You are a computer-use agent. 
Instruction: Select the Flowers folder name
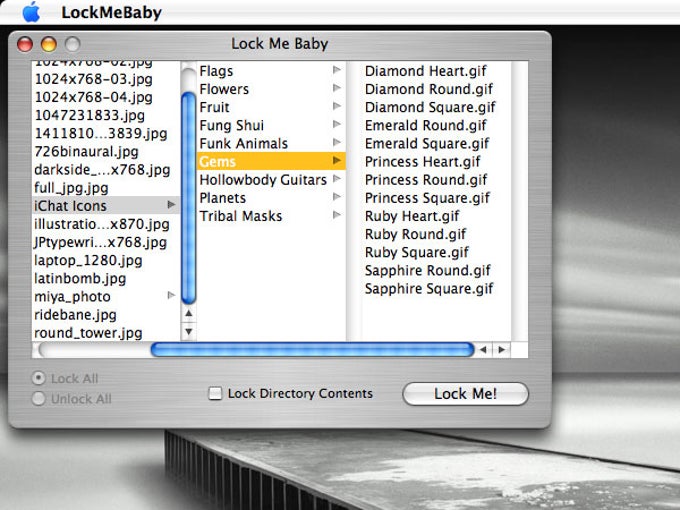224,89
